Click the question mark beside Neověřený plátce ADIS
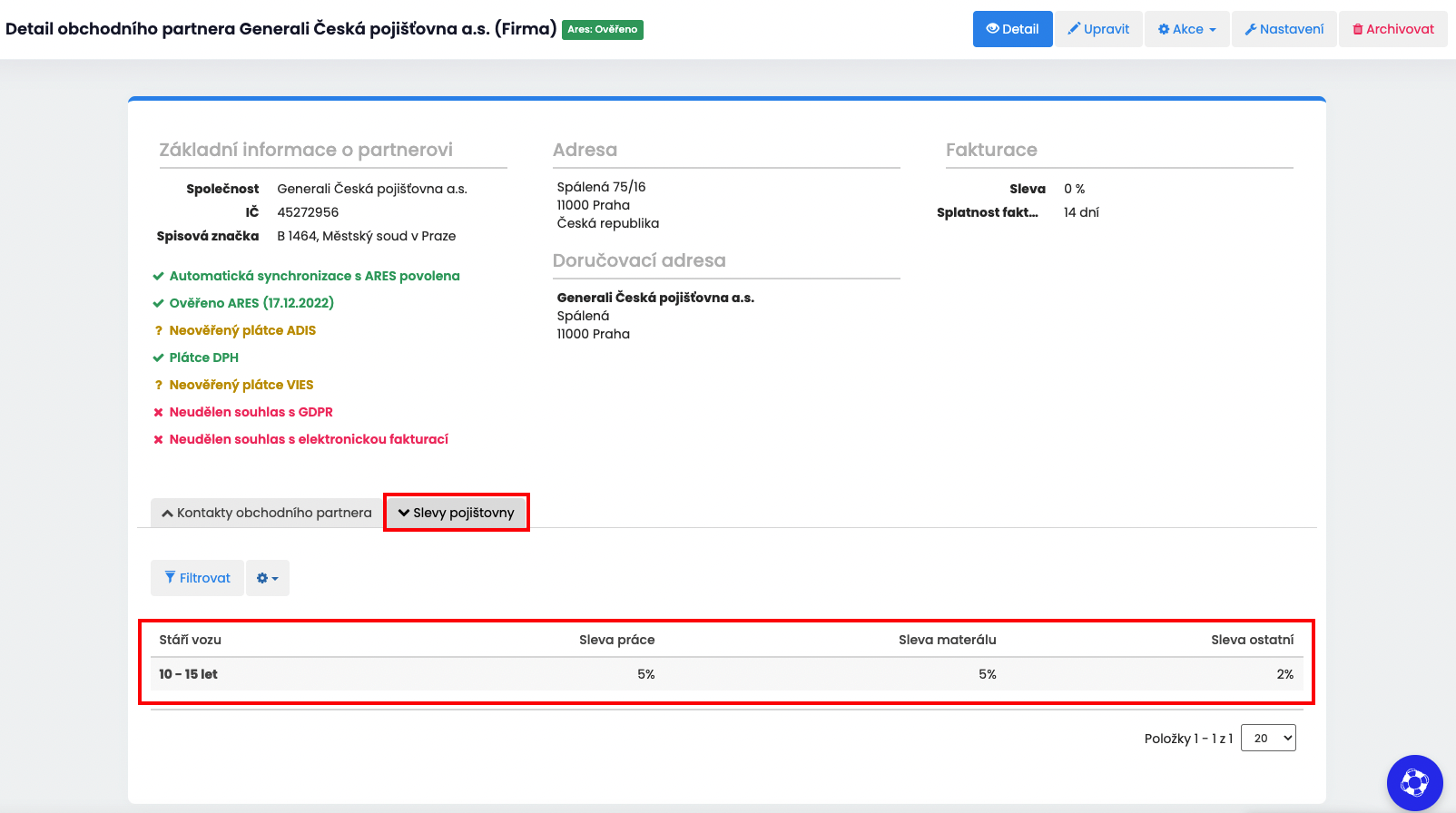The height and width of the screenshot is (813, 1456). click(x=158, y=330)
